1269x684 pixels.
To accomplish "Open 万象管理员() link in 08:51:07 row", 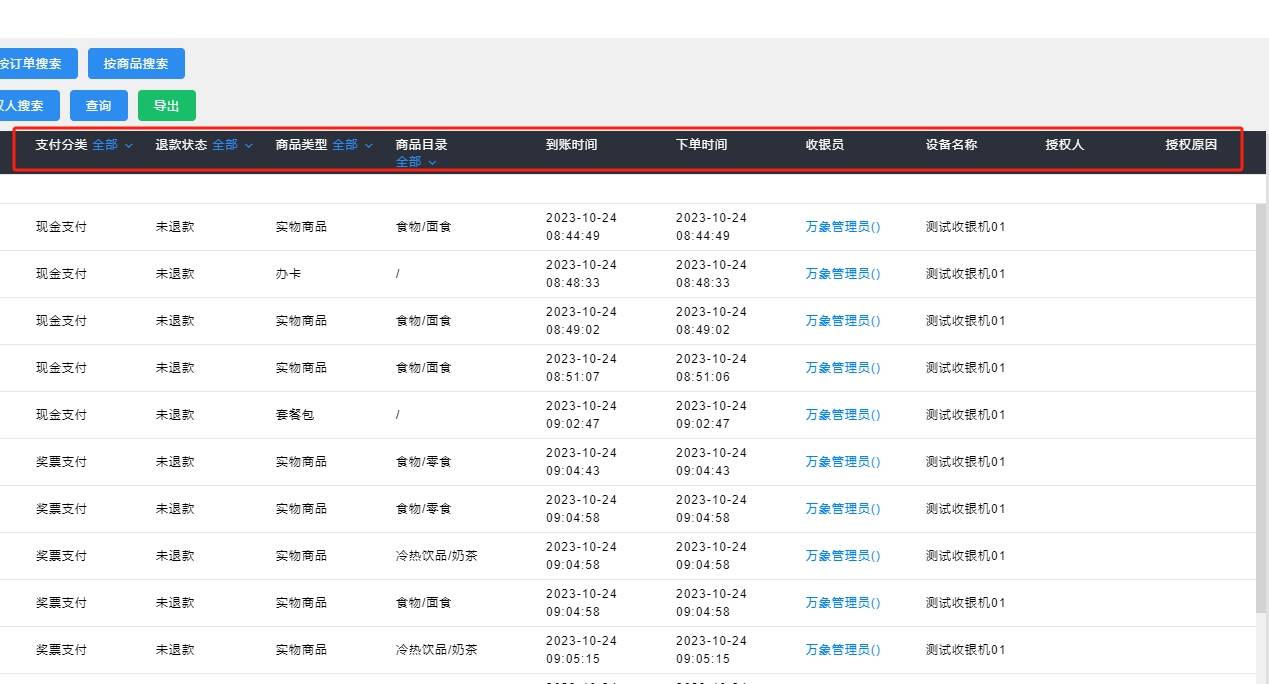I will (x=843, y=368).
